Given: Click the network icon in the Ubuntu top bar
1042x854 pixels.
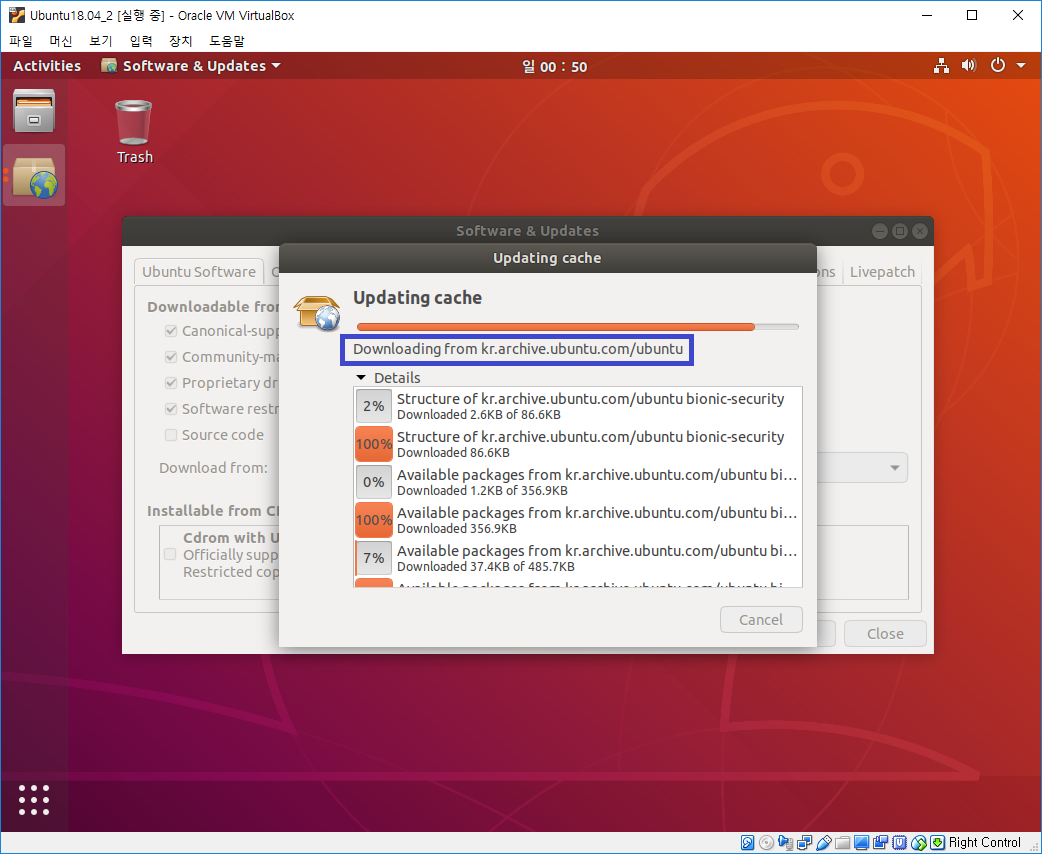Looking at the screenshot, I should pos(941,66).
